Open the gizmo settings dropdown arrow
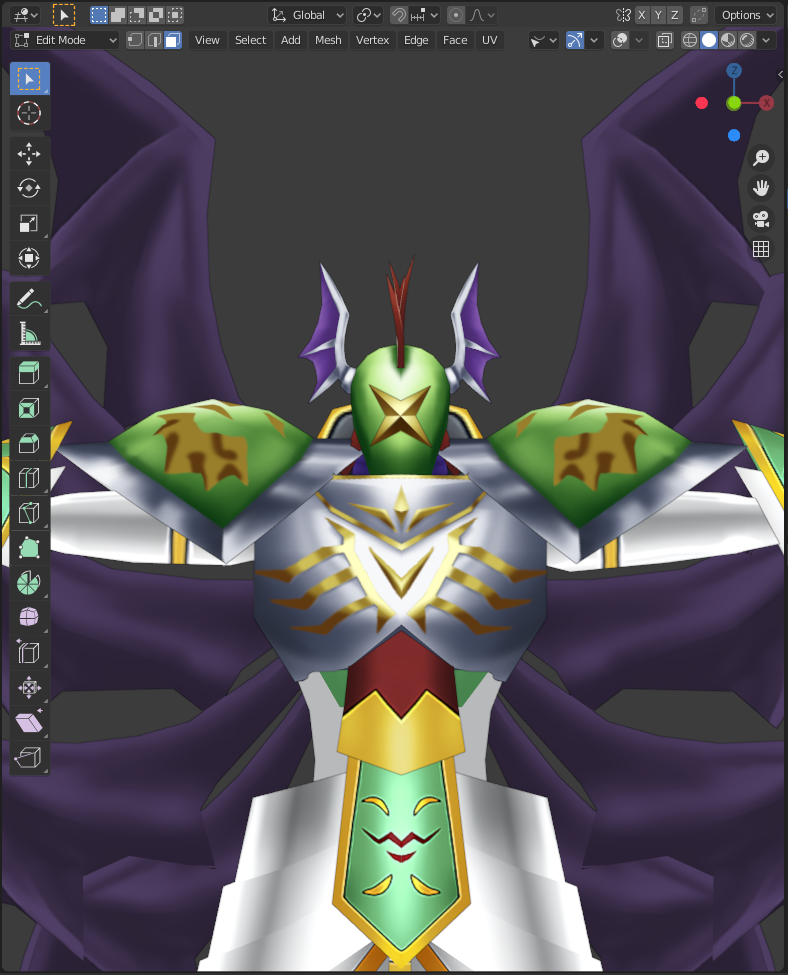Viewport: 788px width, 975px height. click(594, 40)
